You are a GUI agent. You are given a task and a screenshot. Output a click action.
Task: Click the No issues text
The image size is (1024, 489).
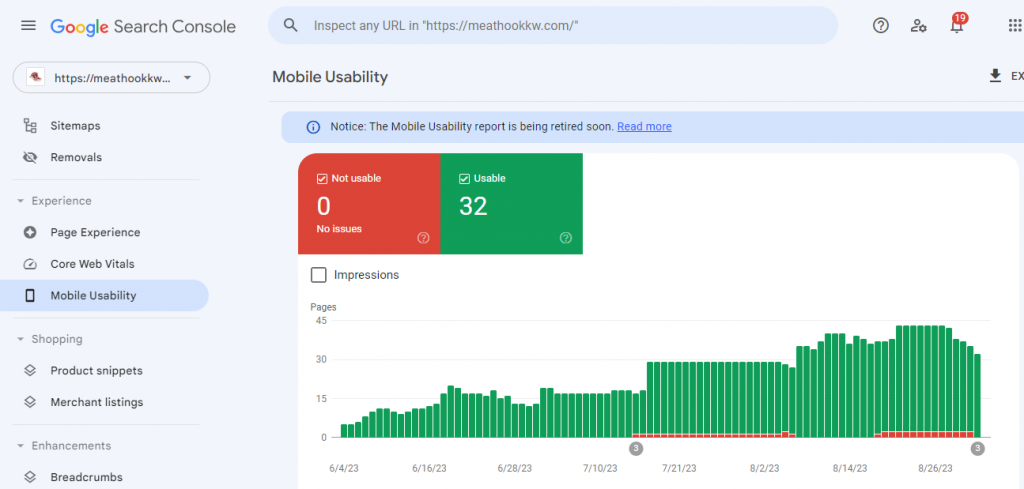(x=339, y=229)
